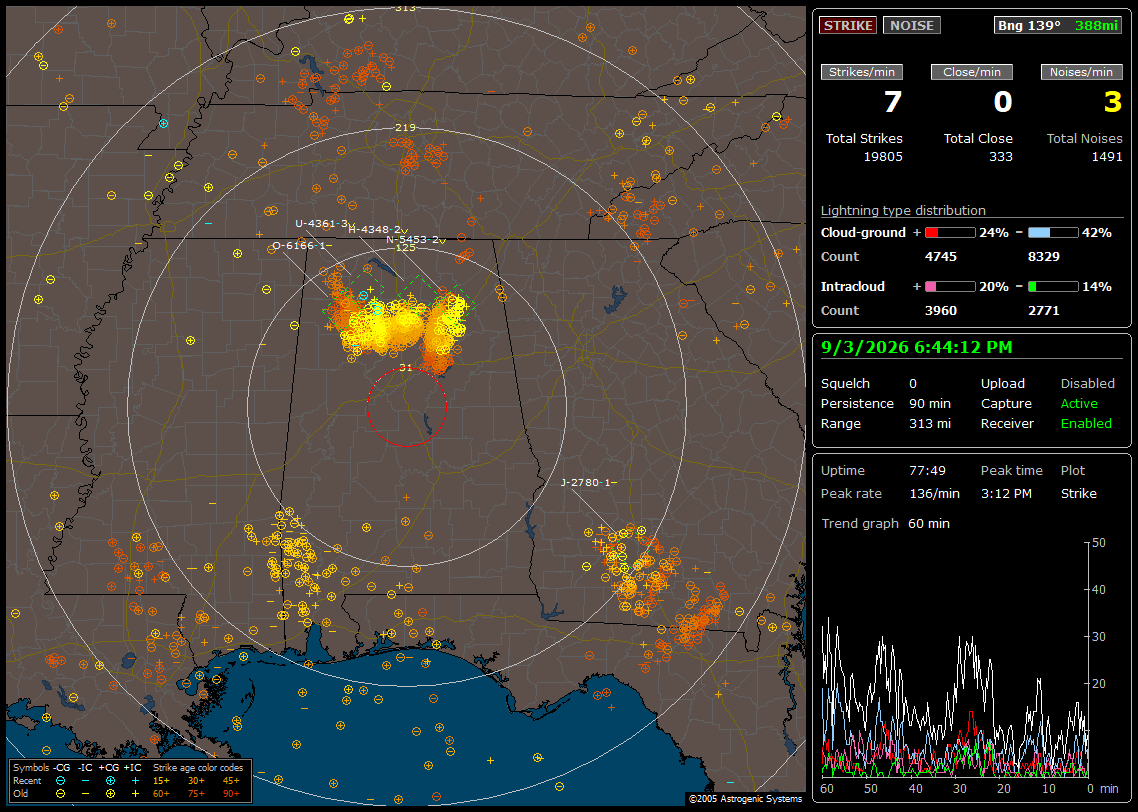Click the STRIKE indicator button
Image resolution: width=1138 pixels, height=812 pixels.
[x=848, y=25]
